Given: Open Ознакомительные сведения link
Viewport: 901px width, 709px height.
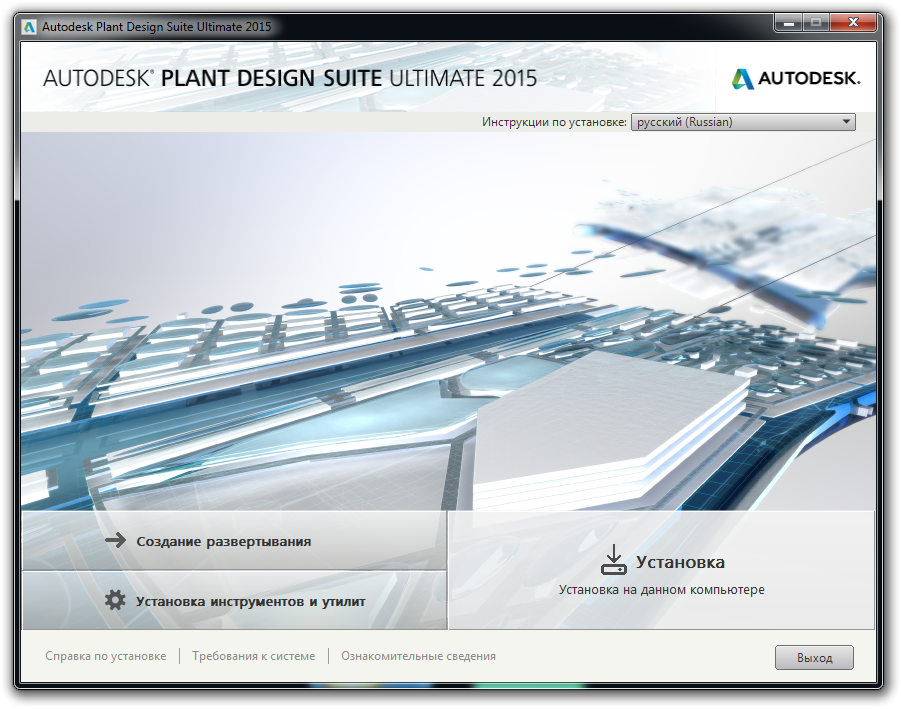Looking at the screenshot, I should click(x=418, y=656).
